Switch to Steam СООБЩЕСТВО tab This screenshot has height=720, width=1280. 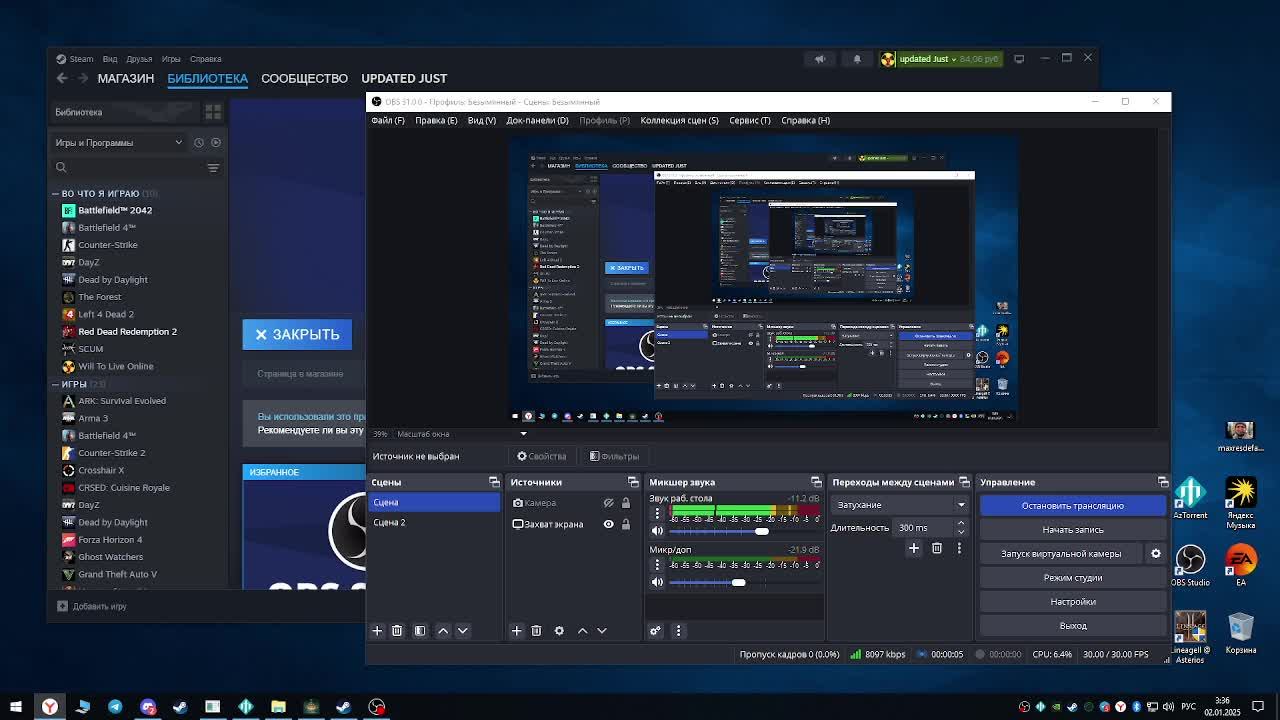pos(304,78)
